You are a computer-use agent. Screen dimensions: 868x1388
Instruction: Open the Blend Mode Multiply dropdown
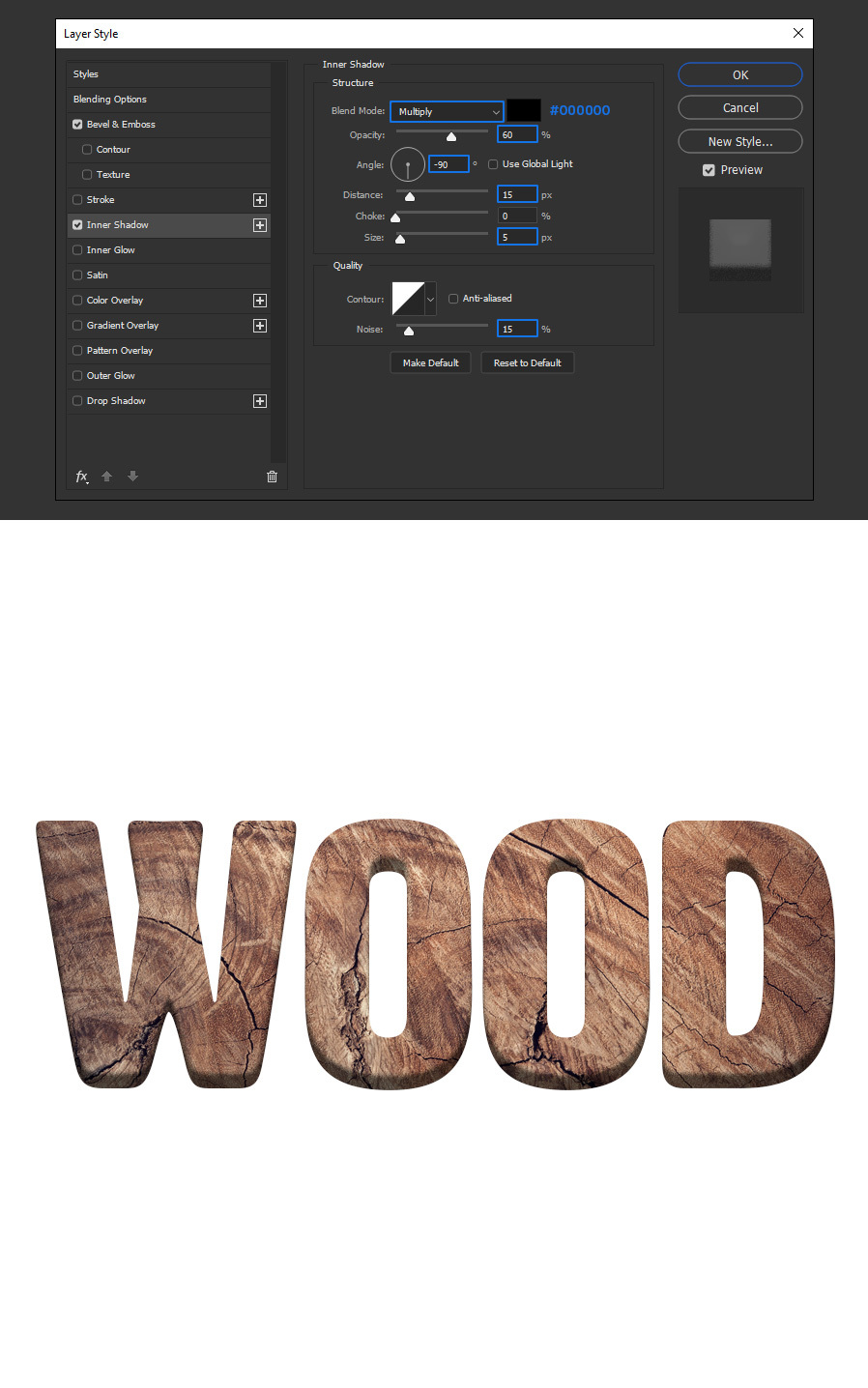tap(447, 112)
